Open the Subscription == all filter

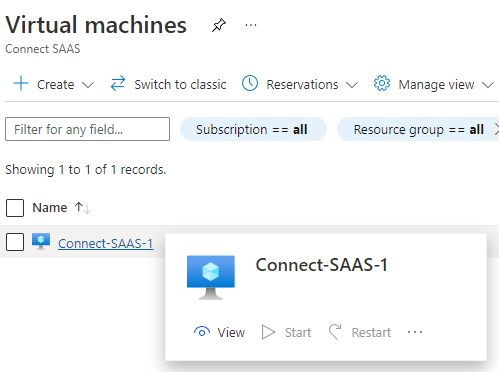click(x=253, y=129)
